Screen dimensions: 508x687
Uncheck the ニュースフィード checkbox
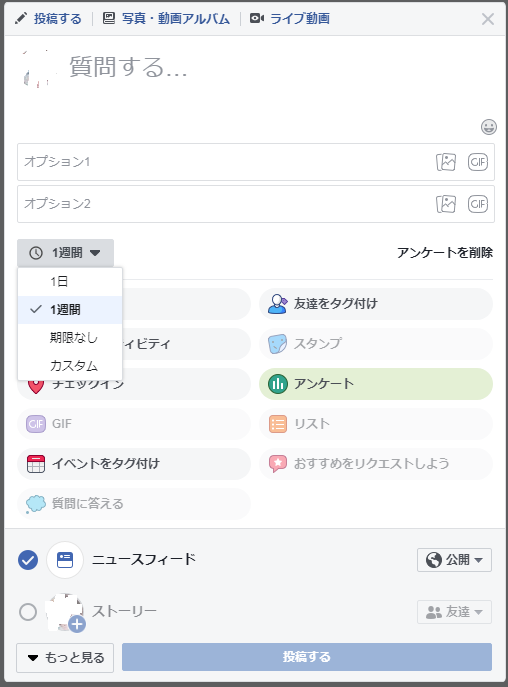28,560
